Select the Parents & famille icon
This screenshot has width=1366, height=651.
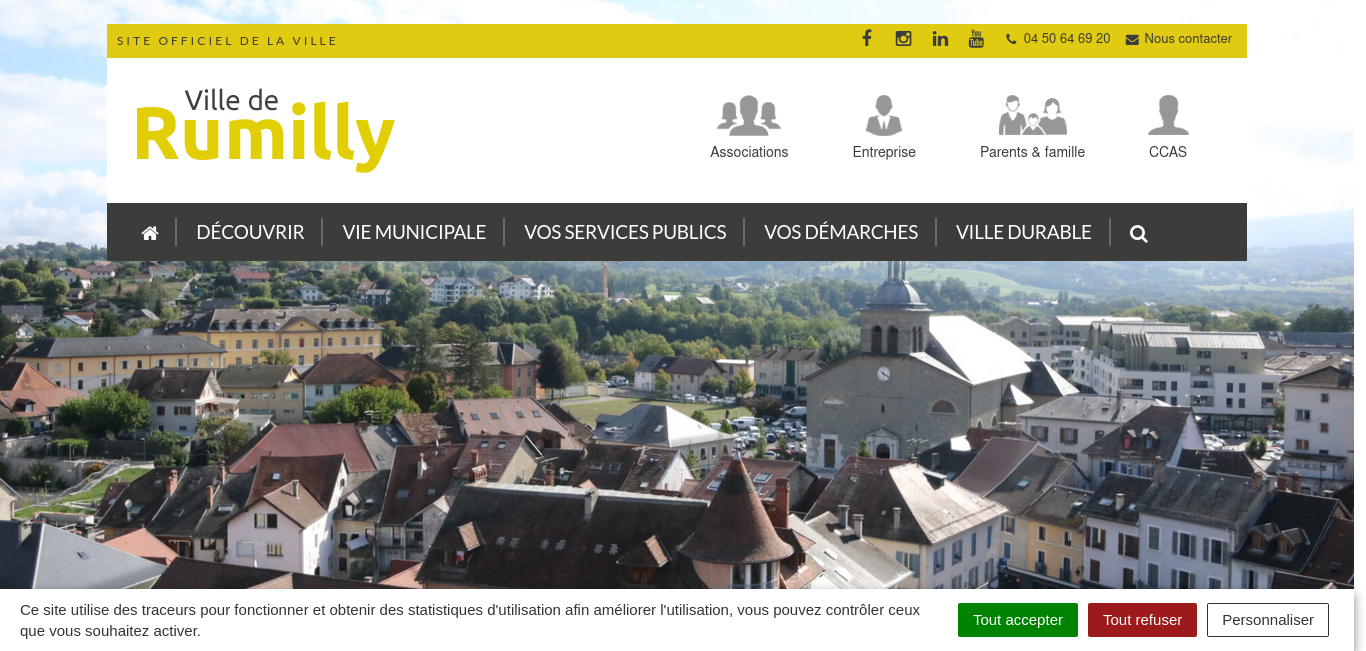coord(1032,116)
